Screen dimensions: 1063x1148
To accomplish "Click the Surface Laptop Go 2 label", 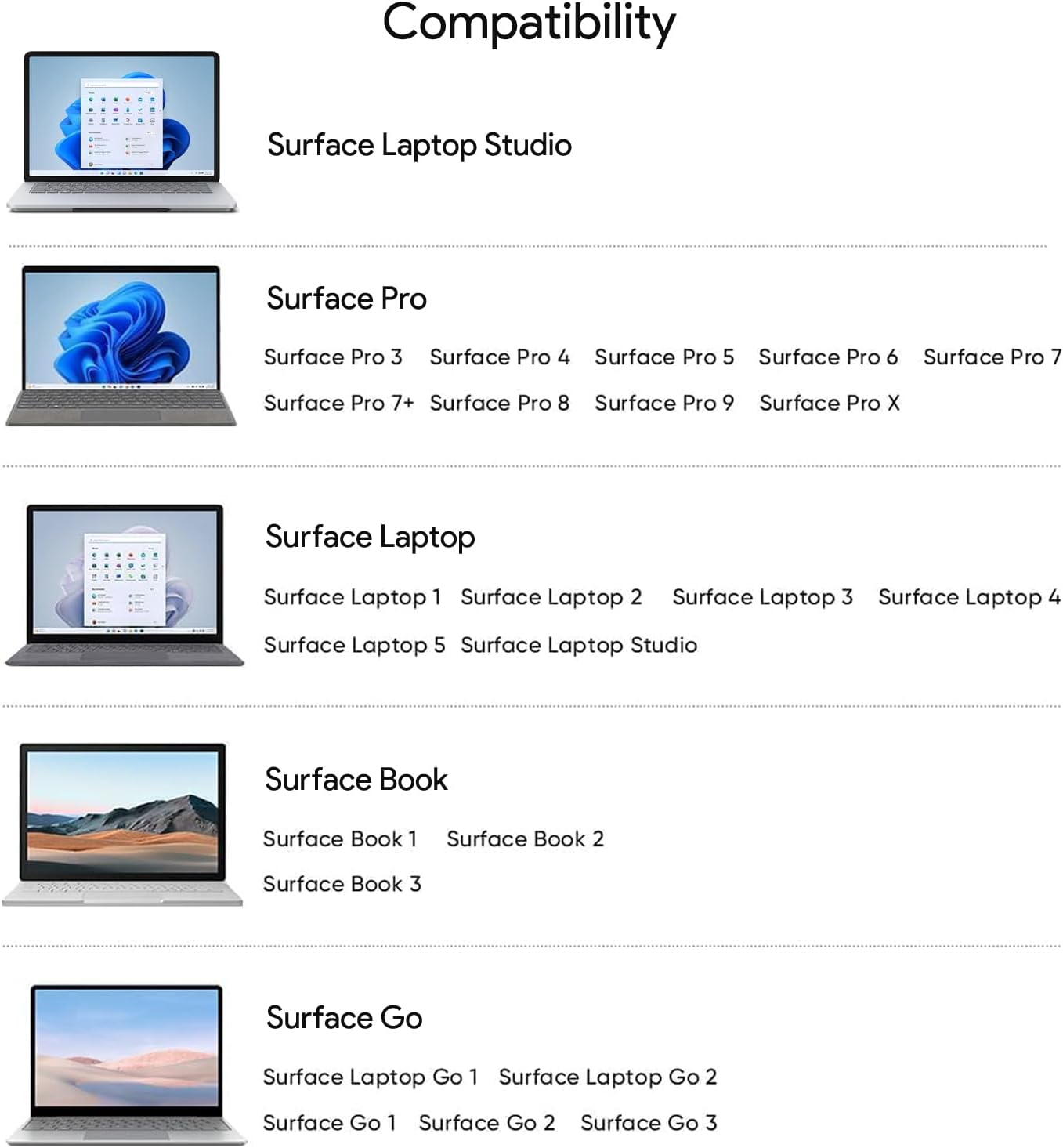I will pos(607,1077).
